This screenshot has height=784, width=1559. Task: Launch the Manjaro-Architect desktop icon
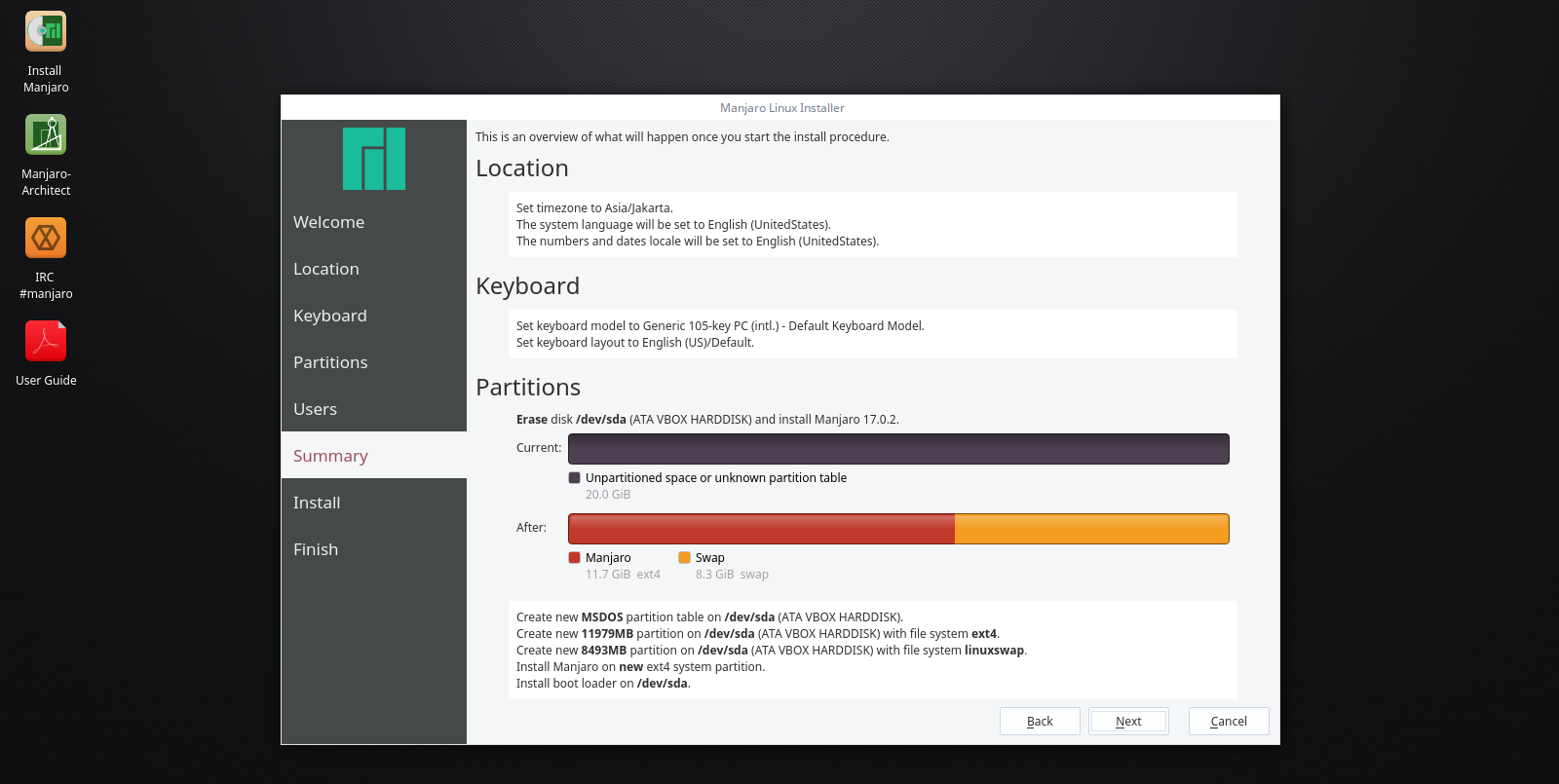[x=46, y=156]
